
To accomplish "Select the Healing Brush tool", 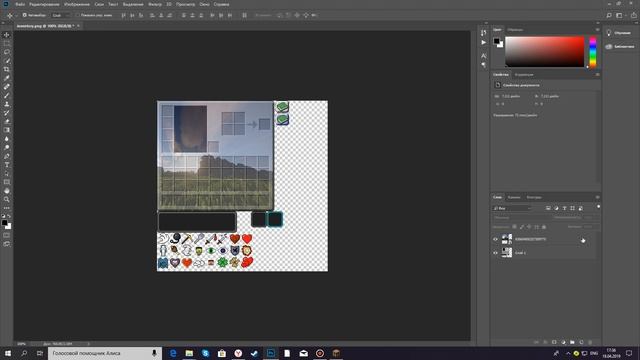I will (x=7, y=87).
